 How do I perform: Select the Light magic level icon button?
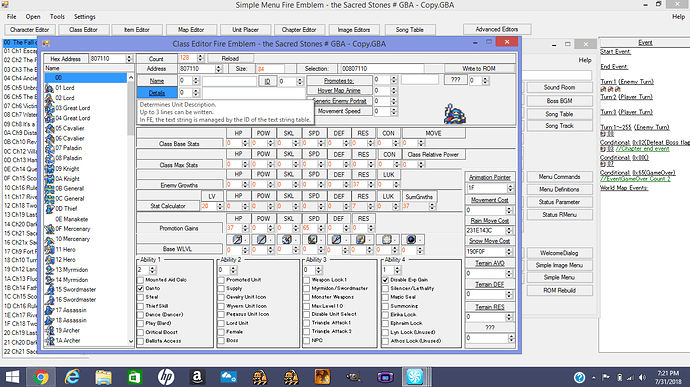387,240
